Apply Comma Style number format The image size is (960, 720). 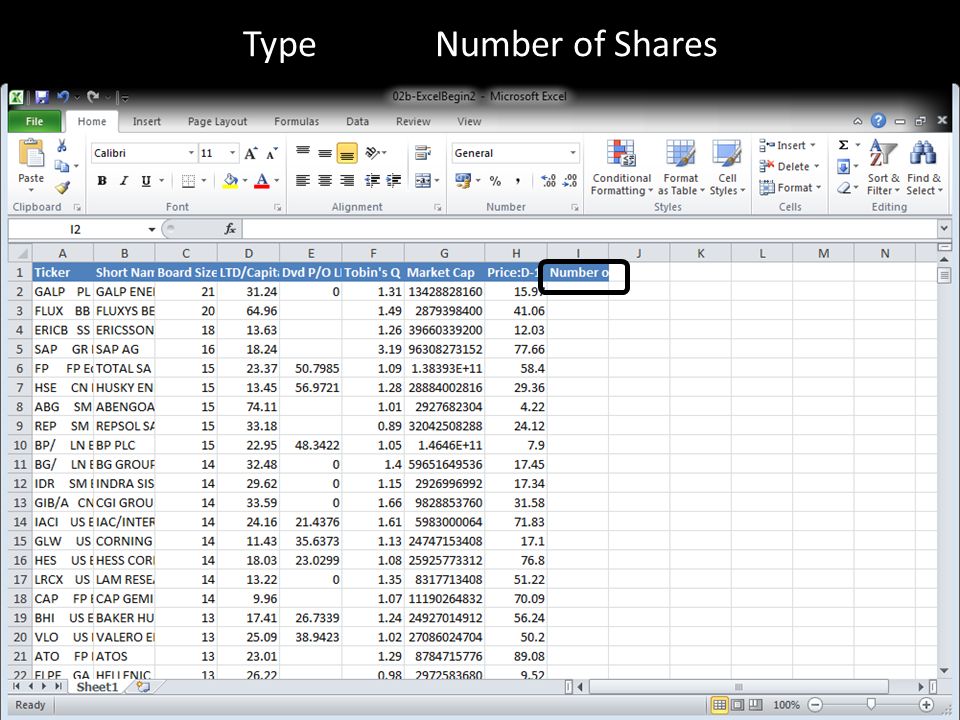[x=518, y=181]
